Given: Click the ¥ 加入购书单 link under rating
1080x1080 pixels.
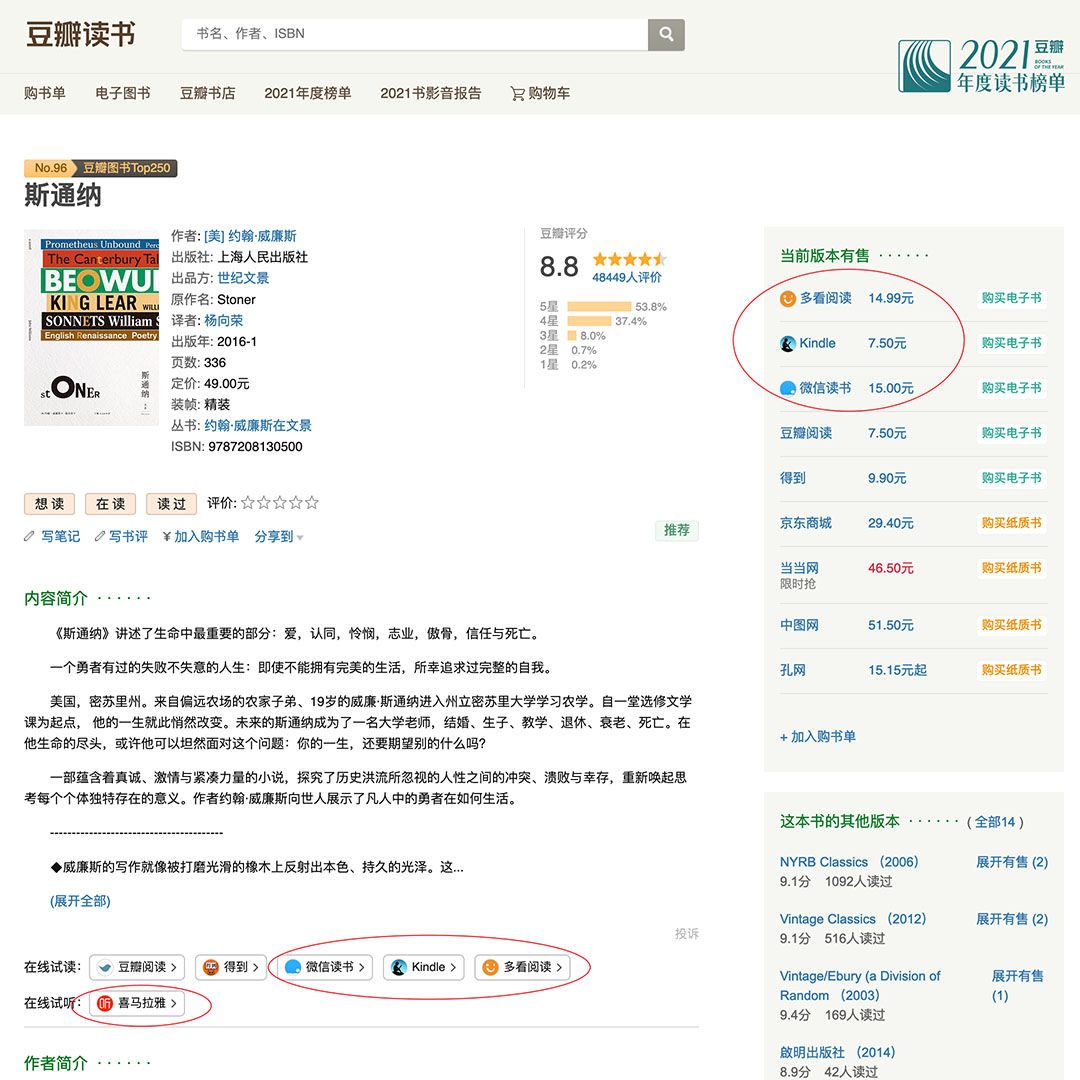Looking at the screenshot, I should click(x=200, y=537).
